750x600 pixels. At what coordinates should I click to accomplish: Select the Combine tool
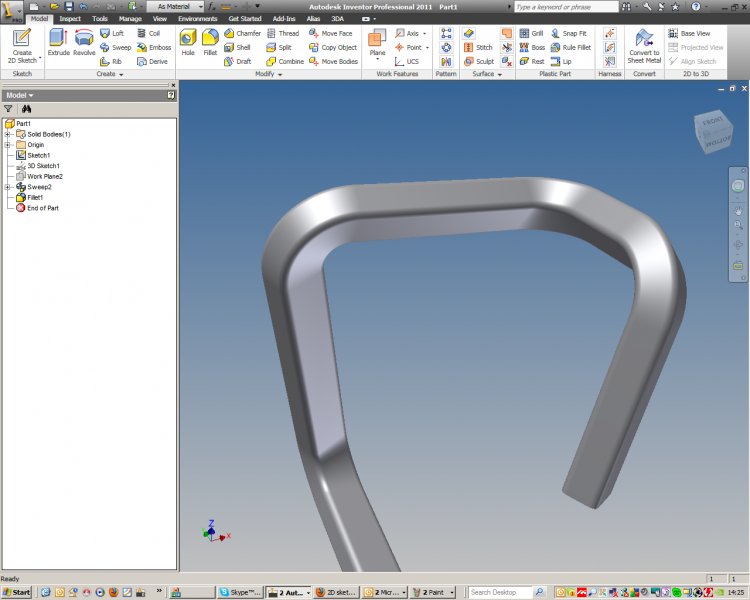click(285, 61)
